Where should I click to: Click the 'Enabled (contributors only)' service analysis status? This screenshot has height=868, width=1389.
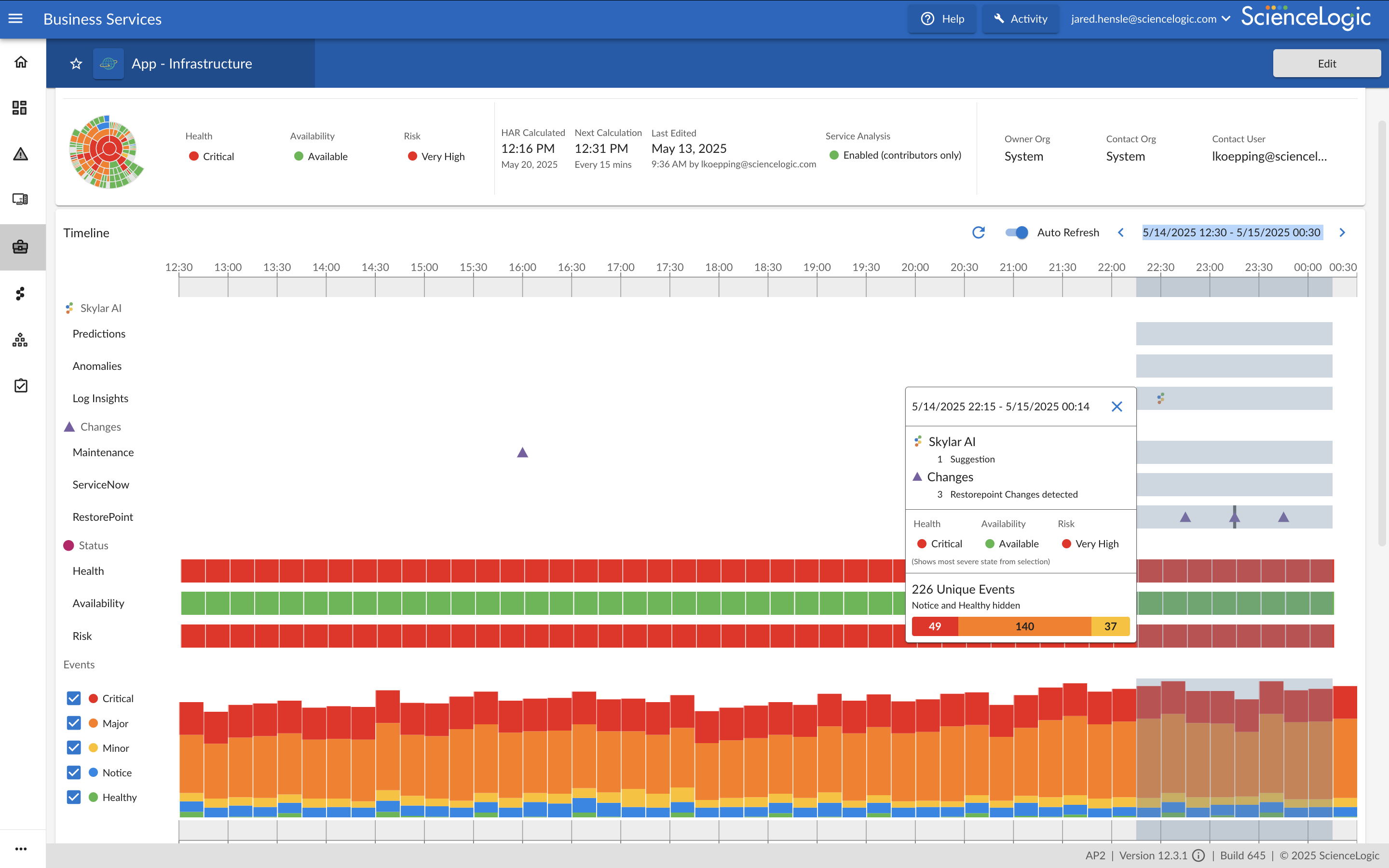tap(895, 155)
